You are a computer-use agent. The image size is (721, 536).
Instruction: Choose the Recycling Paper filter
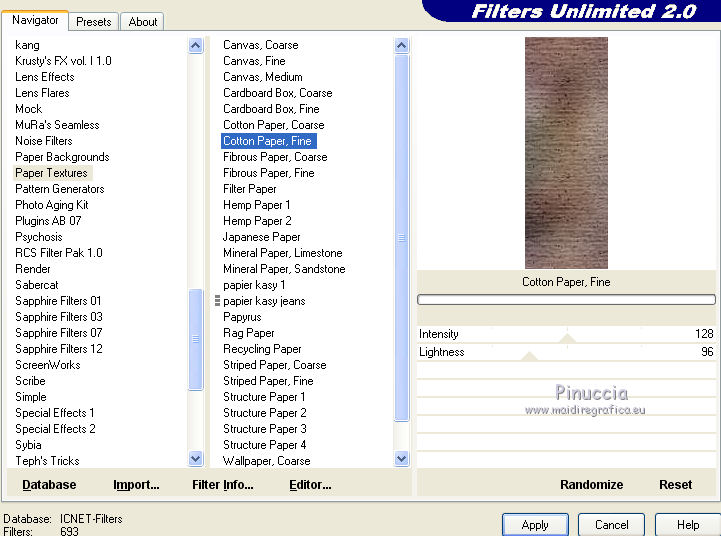tap(262, 348)
